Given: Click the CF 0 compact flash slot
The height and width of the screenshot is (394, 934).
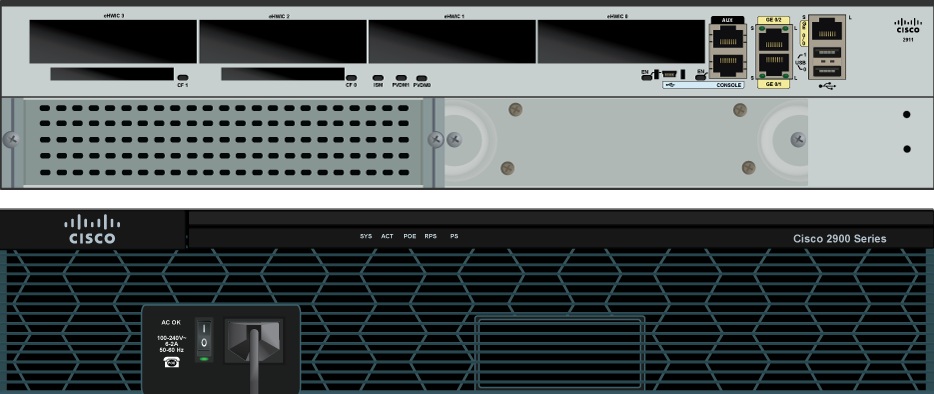Looking at the screenshot, I should click(x=283, y=74).
